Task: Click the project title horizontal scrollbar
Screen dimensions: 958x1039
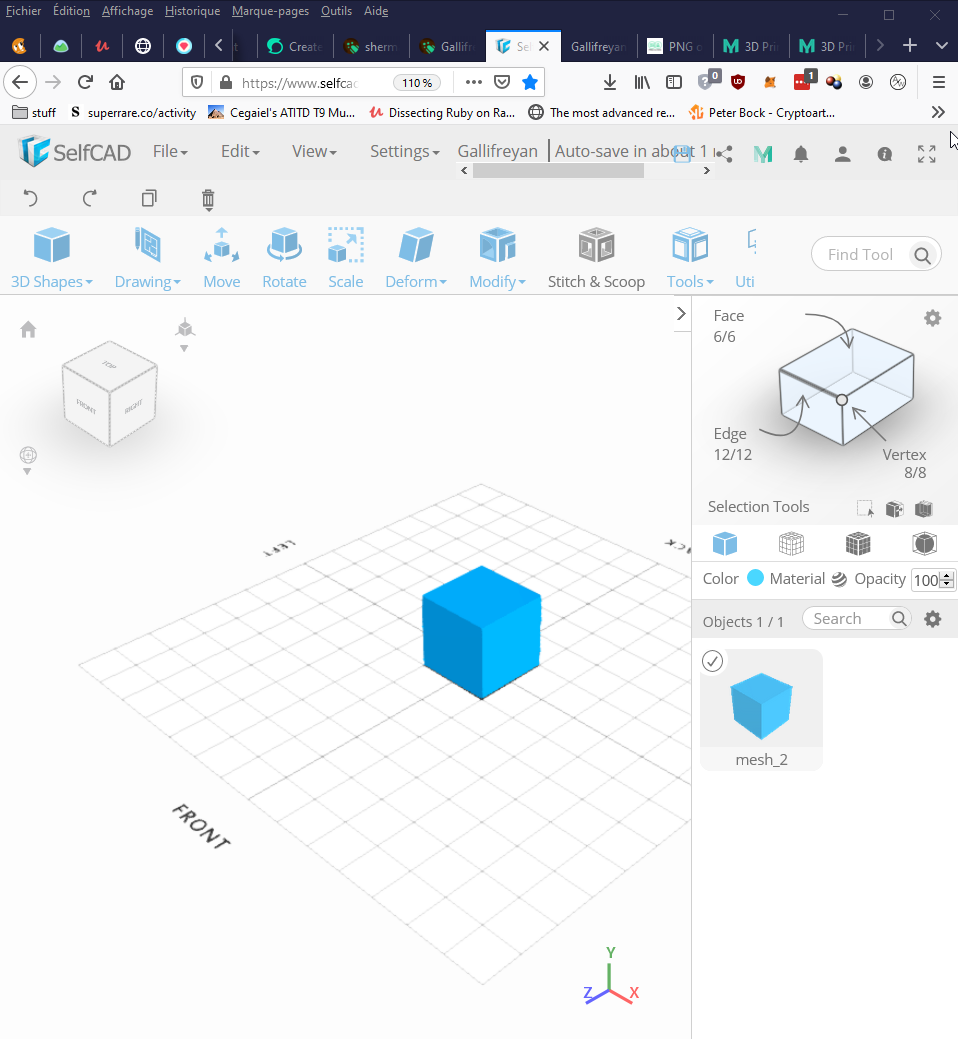Action: tap(558, 171)
